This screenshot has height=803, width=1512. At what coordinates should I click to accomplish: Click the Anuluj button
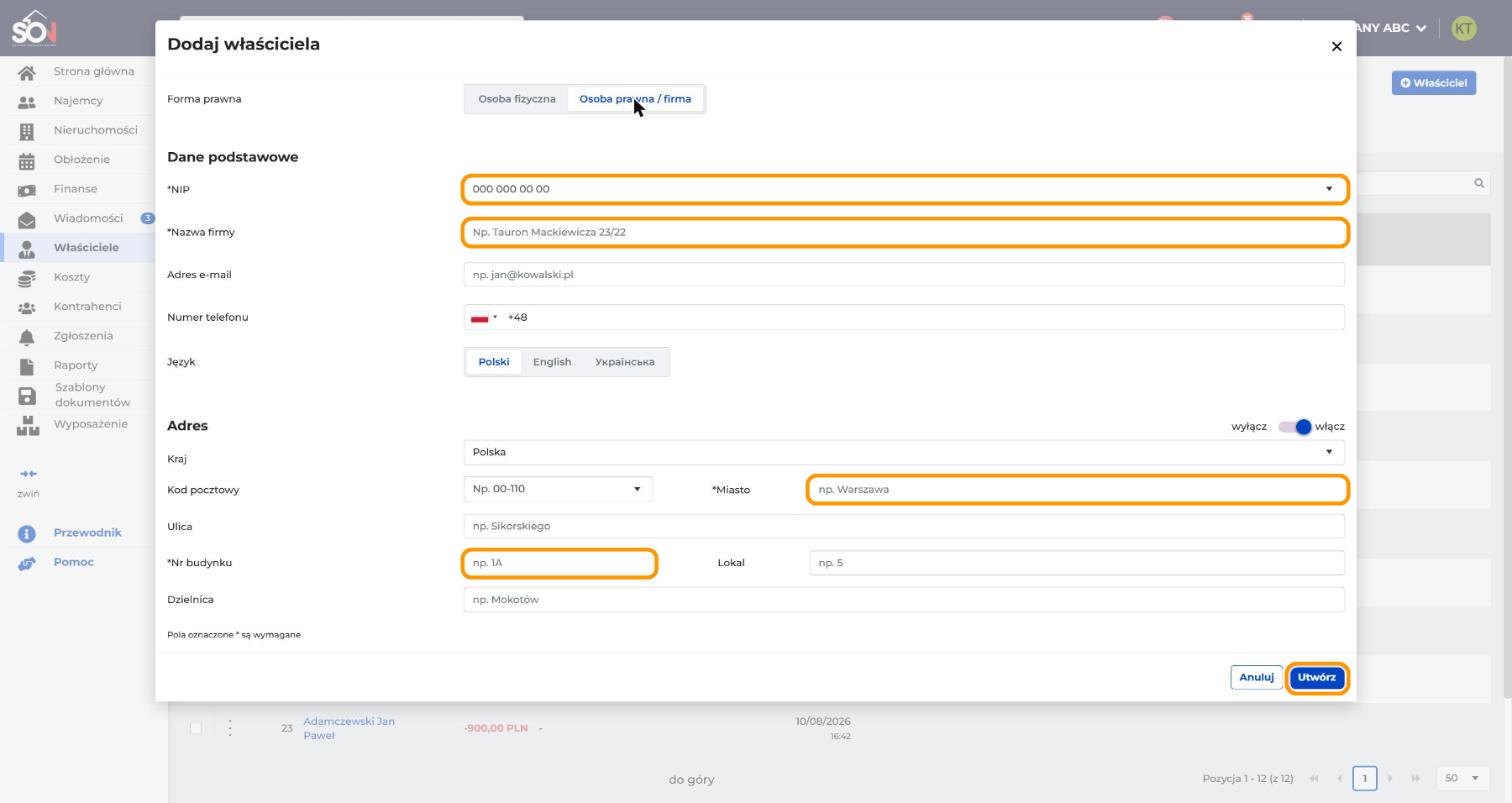1256,678
